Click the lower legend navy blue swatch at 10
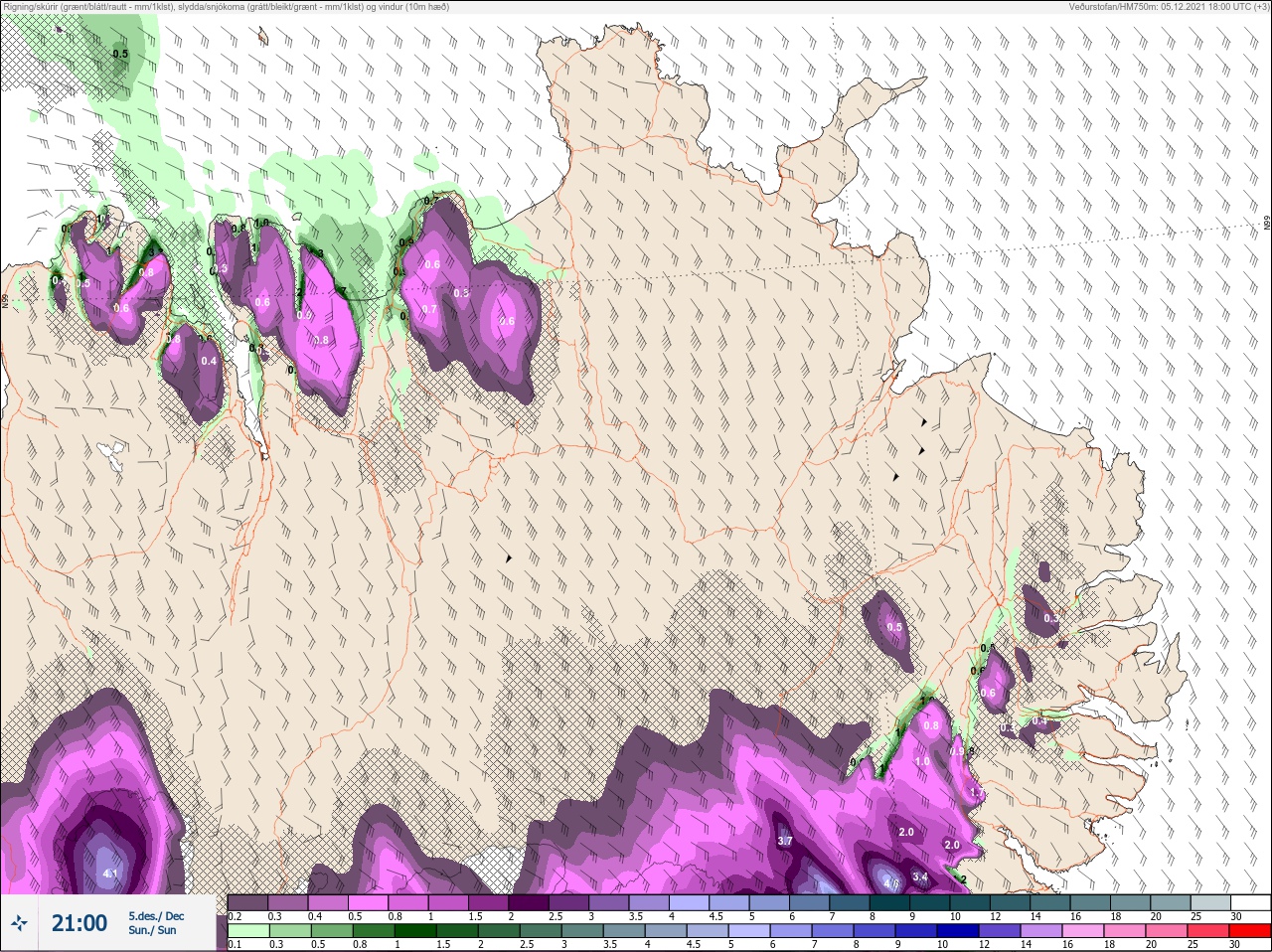The image size is (1272, 952). pos(960,930)
